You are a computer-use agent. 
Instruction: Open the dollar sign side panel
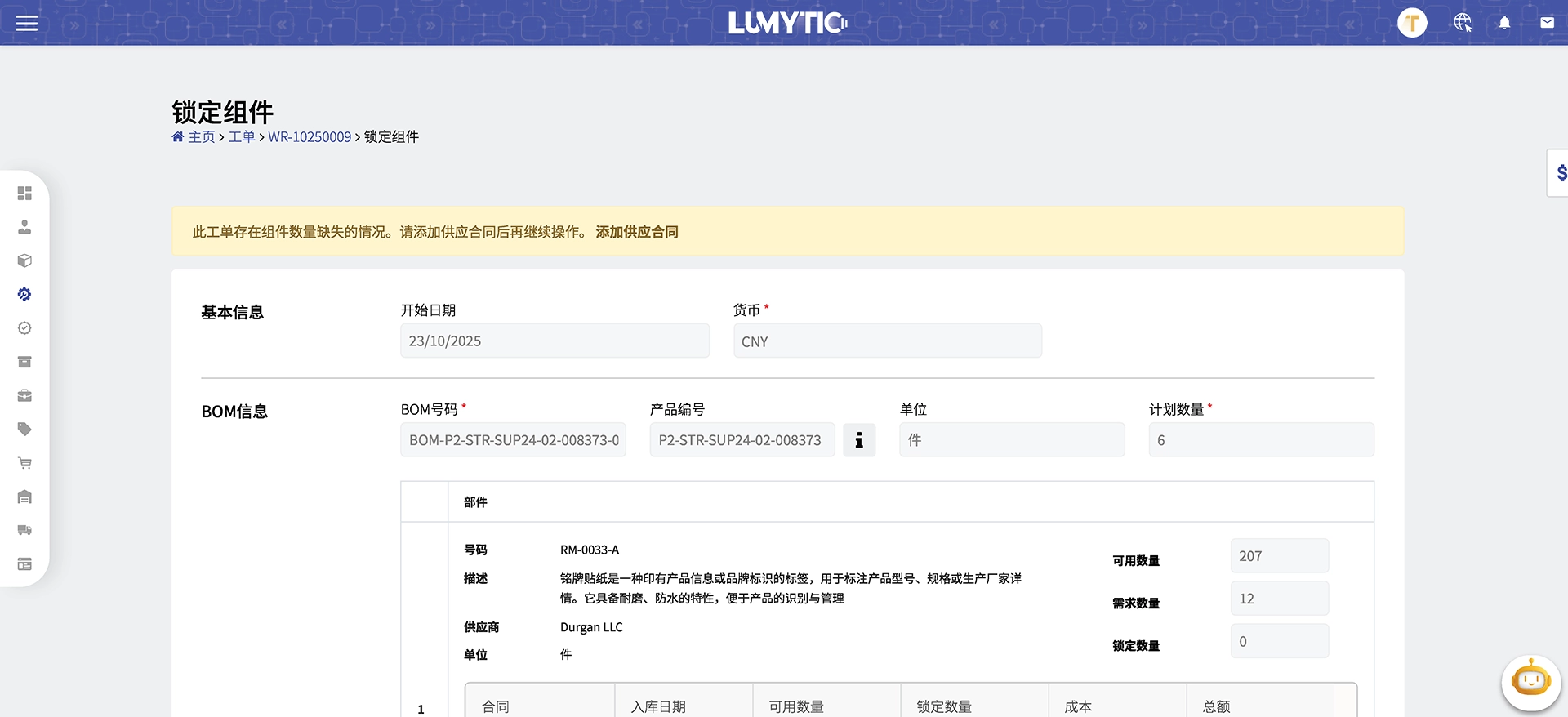(1560, 173)
